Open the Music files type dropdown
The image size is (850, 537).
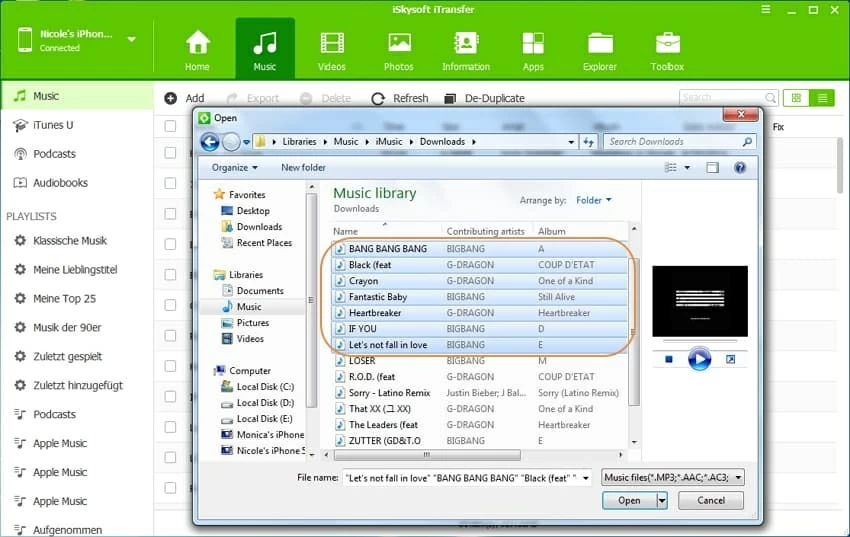click(674, 478)
